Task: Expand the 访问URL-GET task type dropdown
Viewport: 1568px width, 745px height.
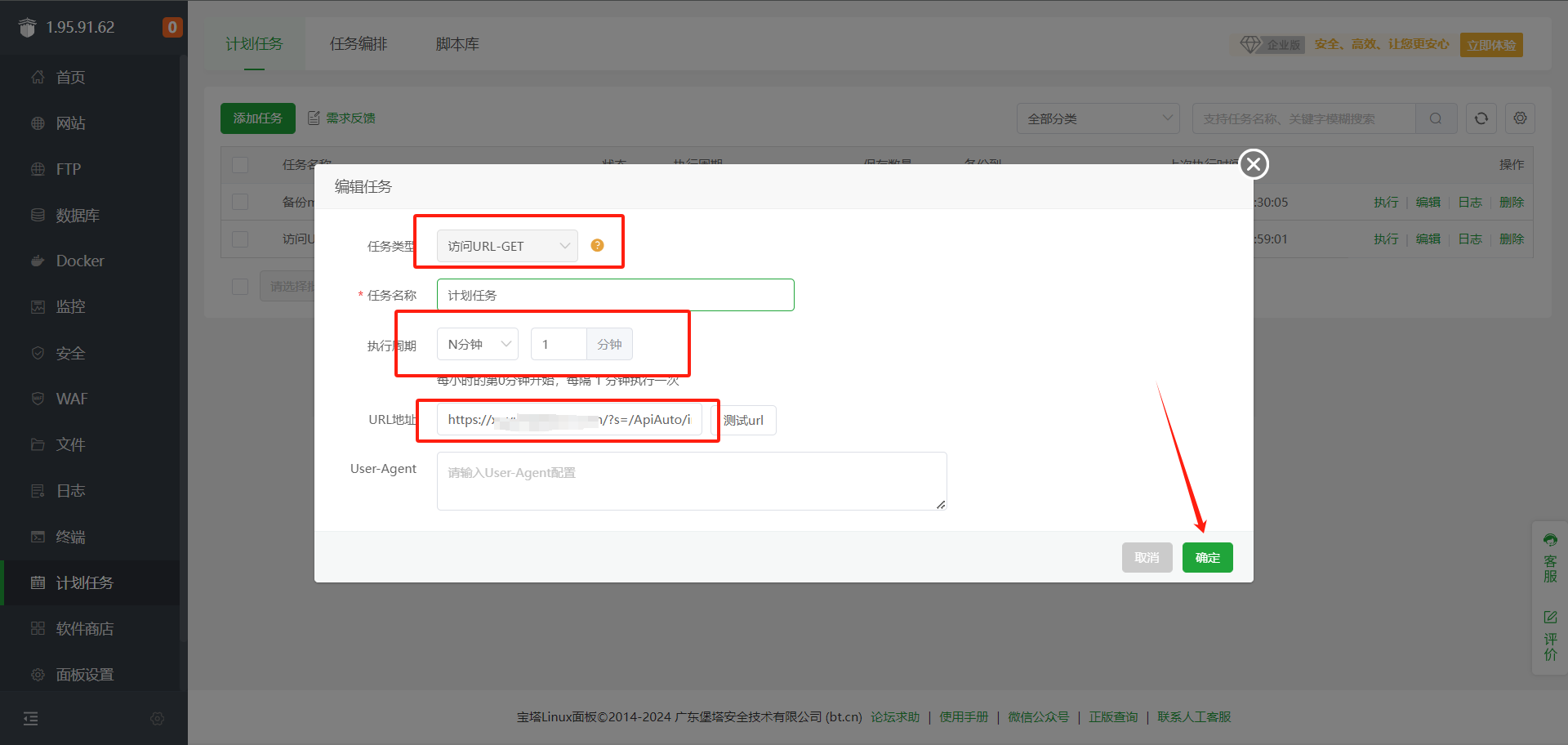Action: click(x=507, y=246)
